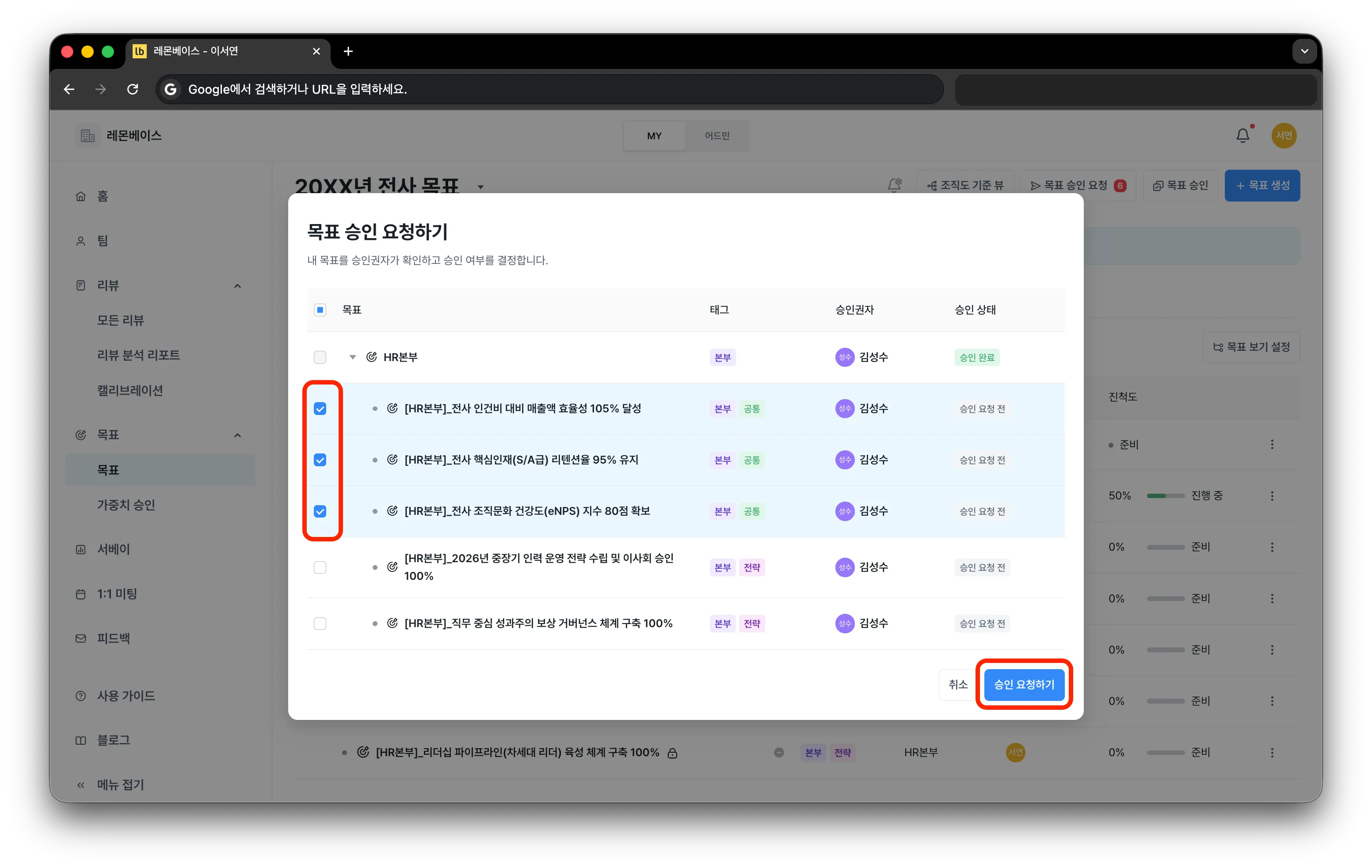Reload the page with refresh icon
Viewport: 1372px width, 868px height.
point(133,89)
